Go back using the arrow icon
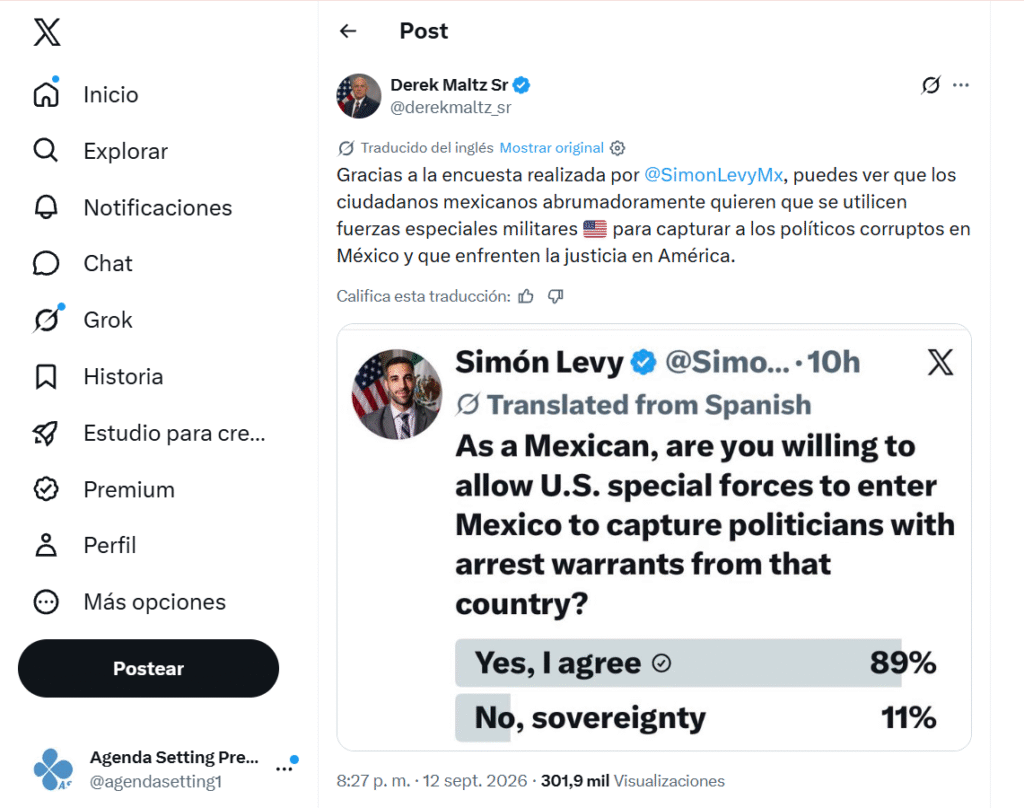1024x808 pixels. pos(348,31)
